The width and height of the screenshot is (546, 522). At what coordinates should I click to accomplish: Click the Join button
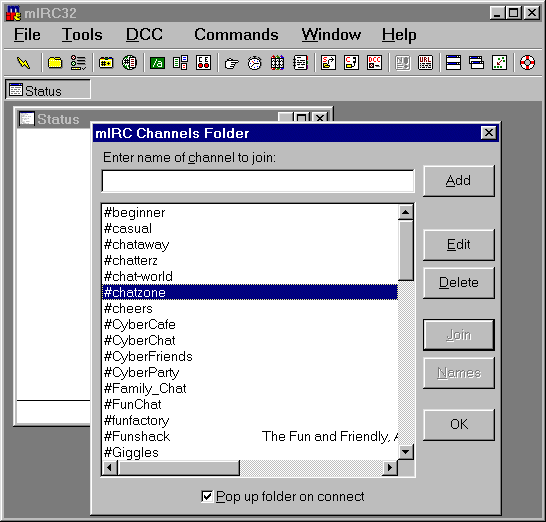(459, 335)
